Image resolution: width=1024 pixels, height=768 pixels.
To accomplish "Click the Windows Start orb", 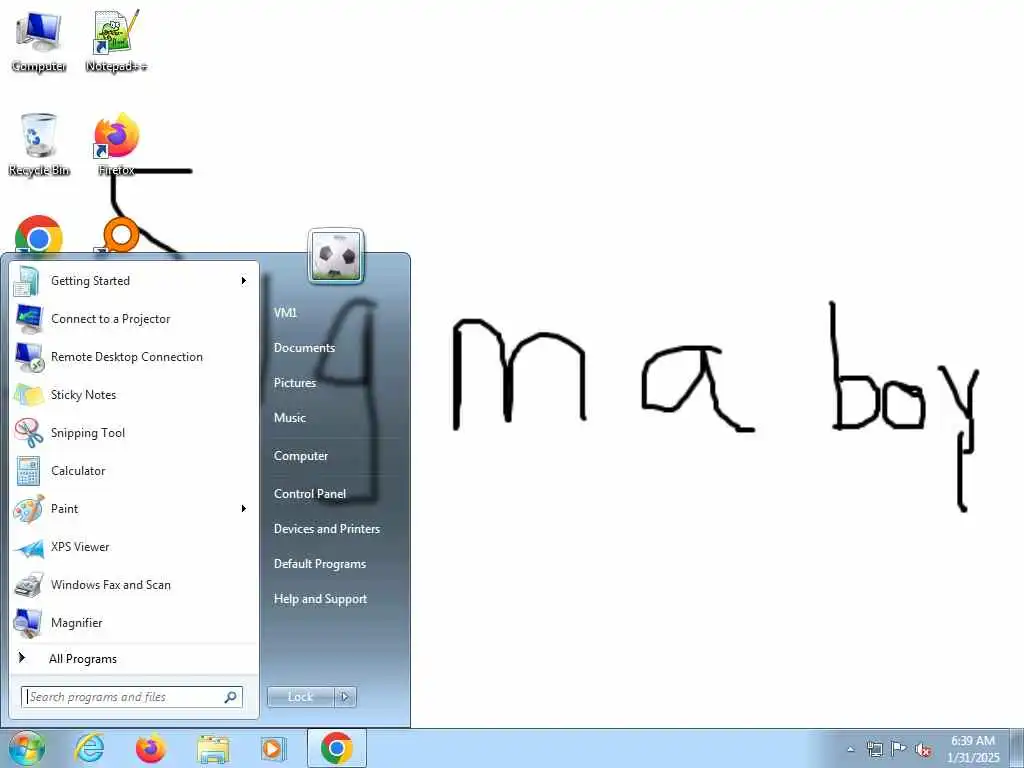I will (27, 748).
